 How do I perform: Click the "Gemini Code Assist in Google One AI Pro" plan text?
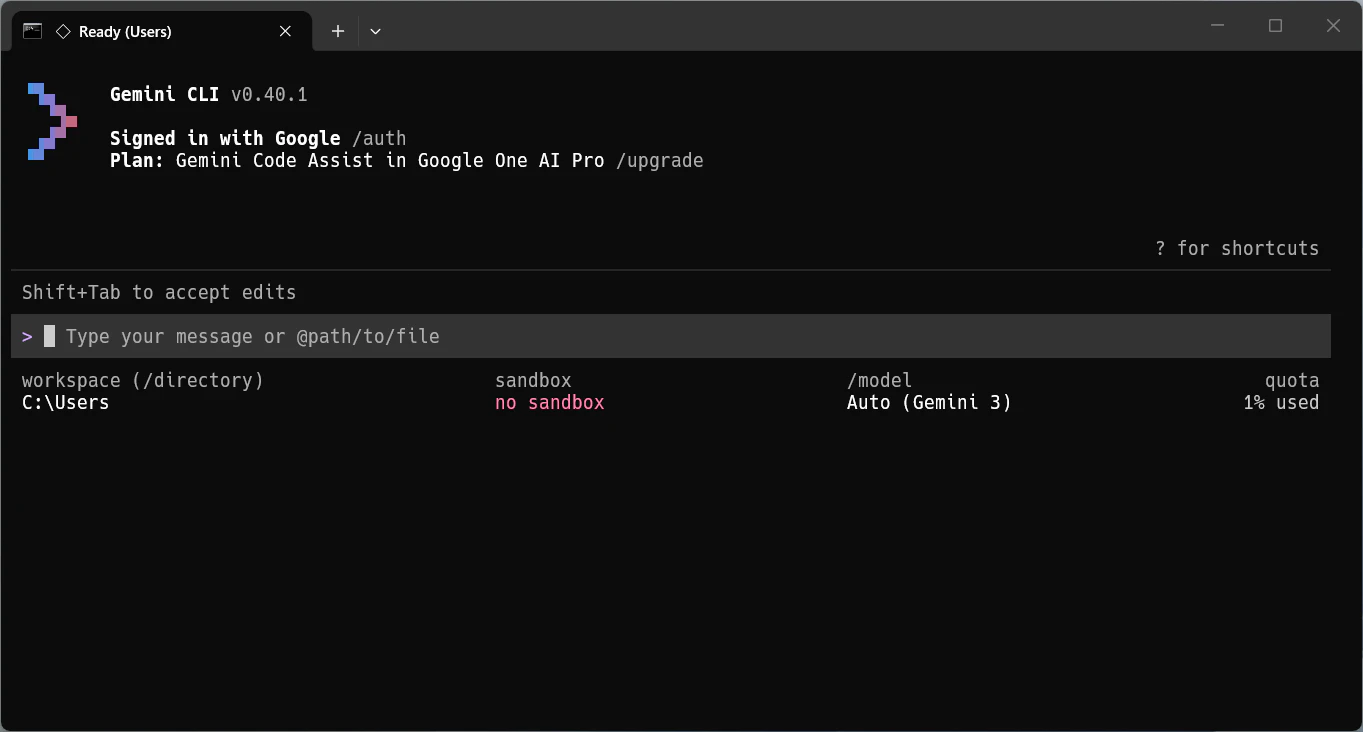click(x=390, y=160)
